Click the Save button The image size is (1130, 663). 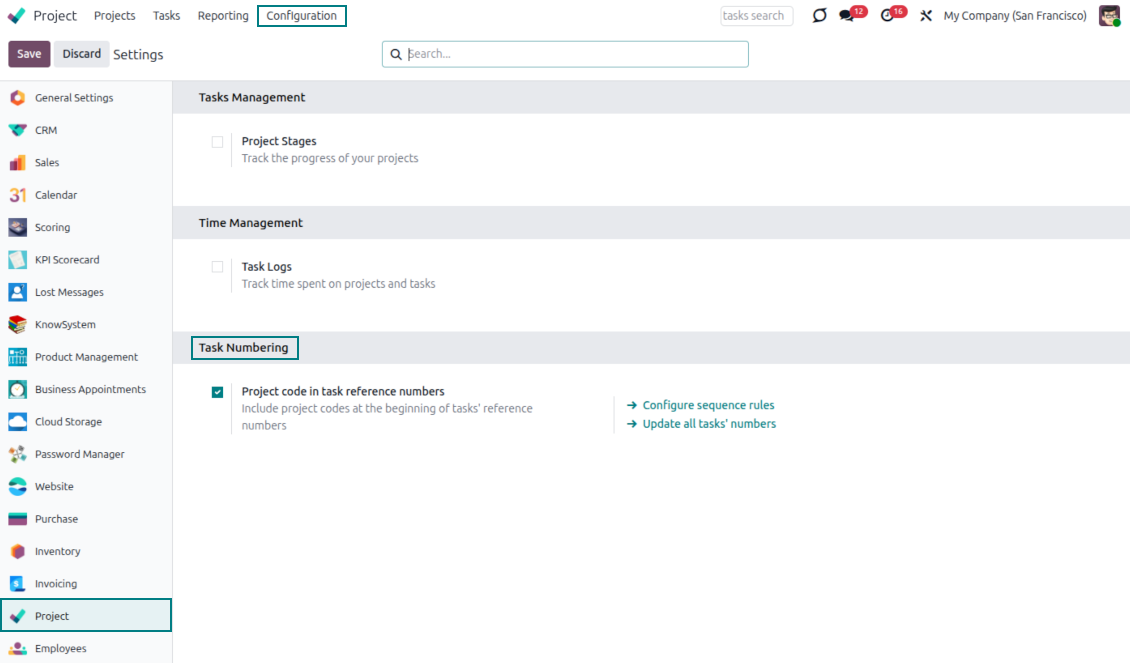click(x=29, y=54)
